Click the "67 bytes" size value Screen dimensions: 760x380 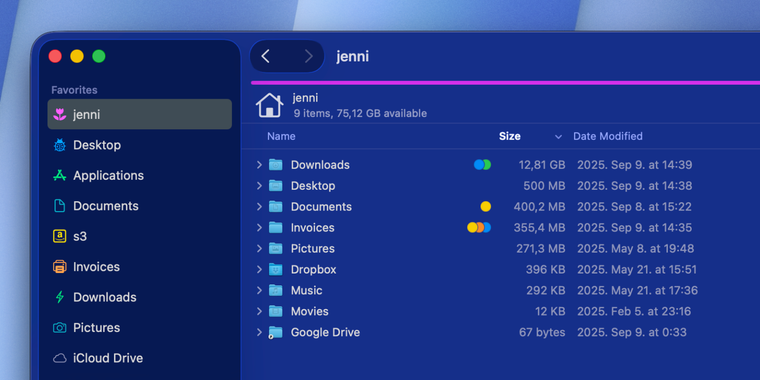542,332
